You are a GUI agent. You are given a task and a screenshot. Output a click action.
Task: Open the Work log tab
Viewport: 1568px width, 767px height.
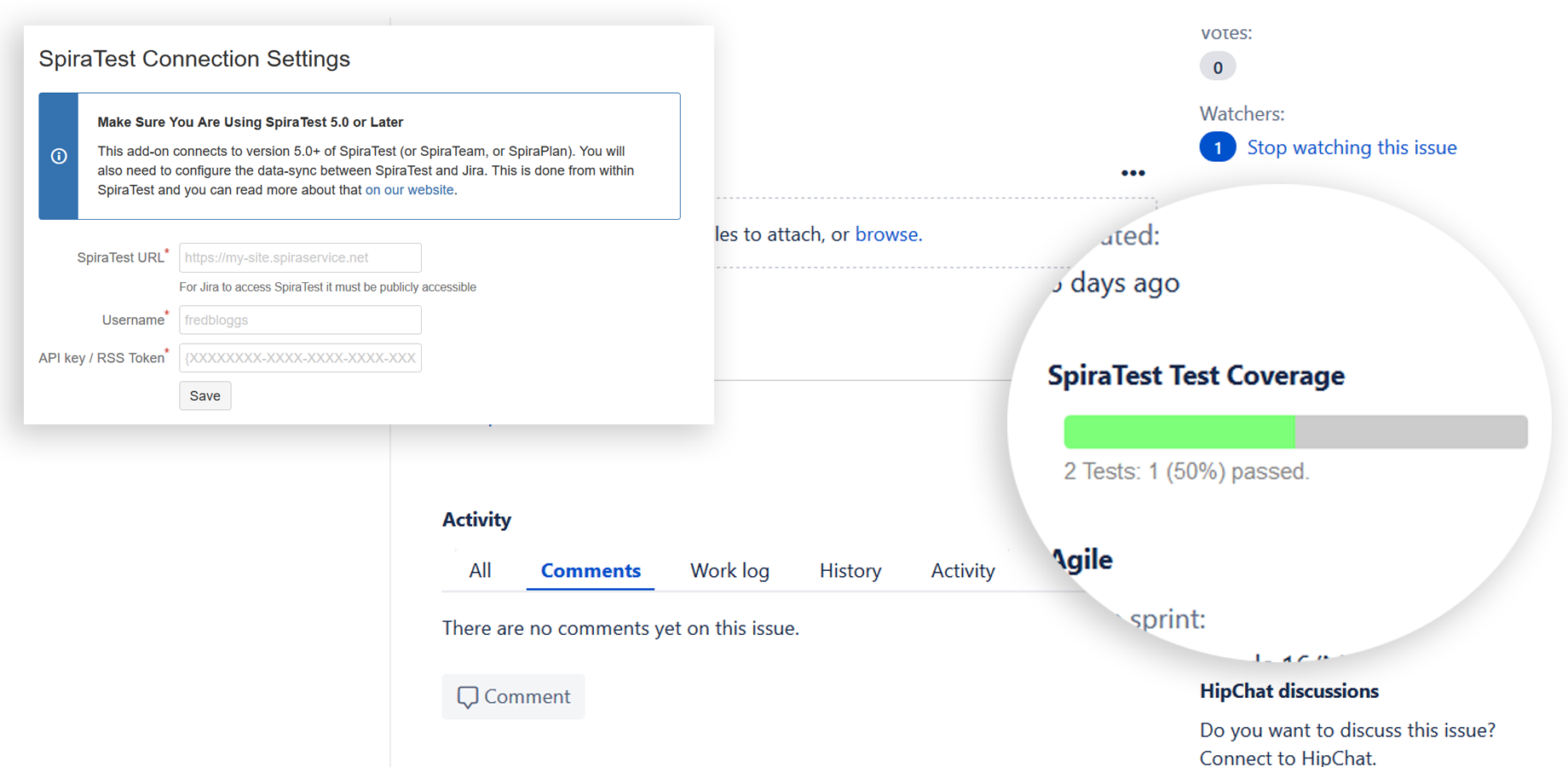point(729,571)
